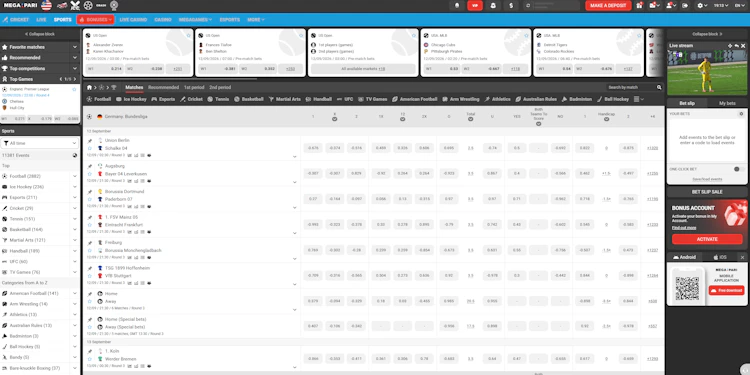Open All available markets for US Open games
The width and height of the screenshot is (750, 375).
tap(363, 69)
